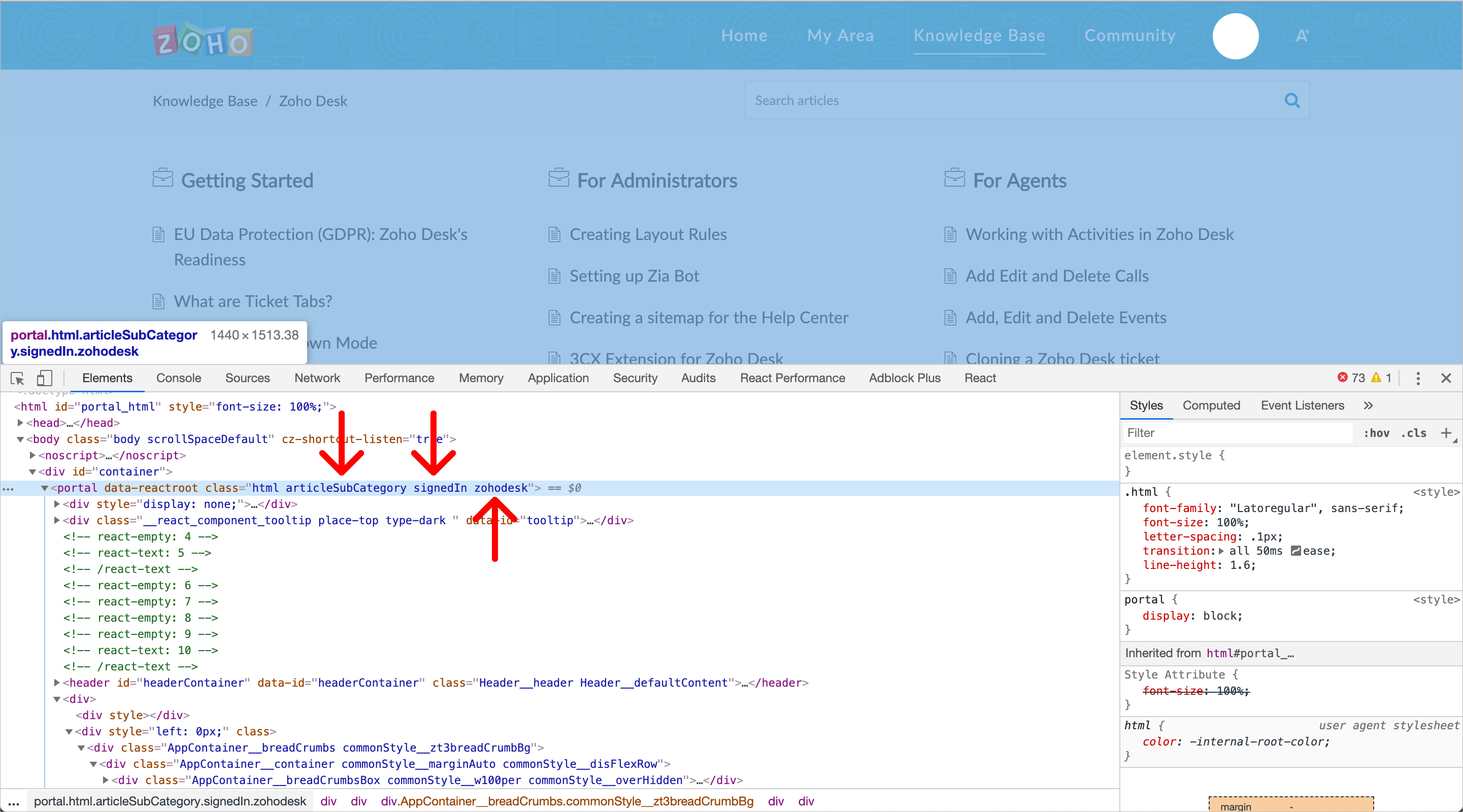This screenshot has width=1463, height=812.
Task: Click the ease timing function swatch
Action: coord(1295,551)
